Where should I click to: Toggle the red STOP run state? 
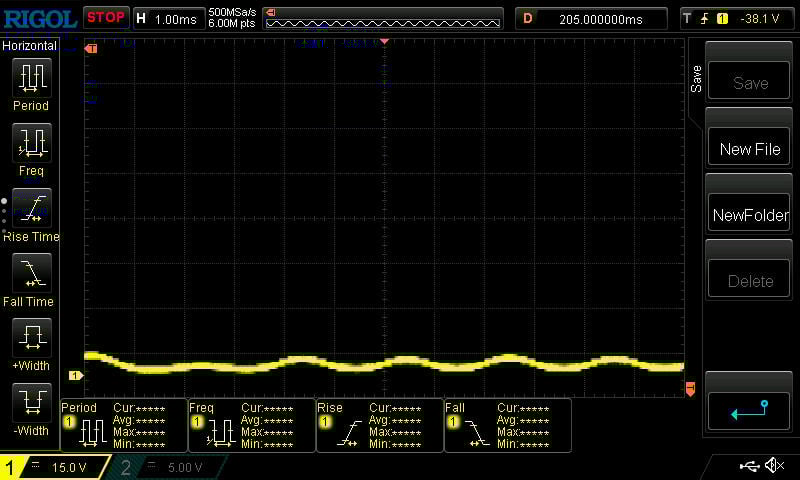(x=105, y=17)
